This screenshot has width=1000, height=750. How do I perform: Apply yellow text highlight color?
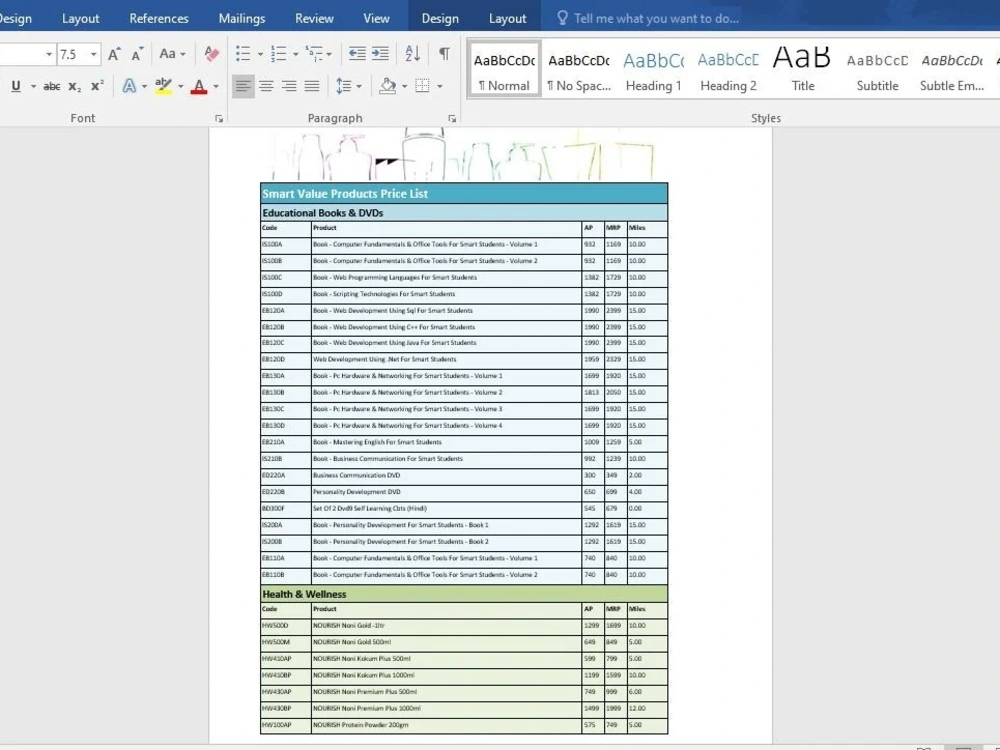(x=163, y=86)
